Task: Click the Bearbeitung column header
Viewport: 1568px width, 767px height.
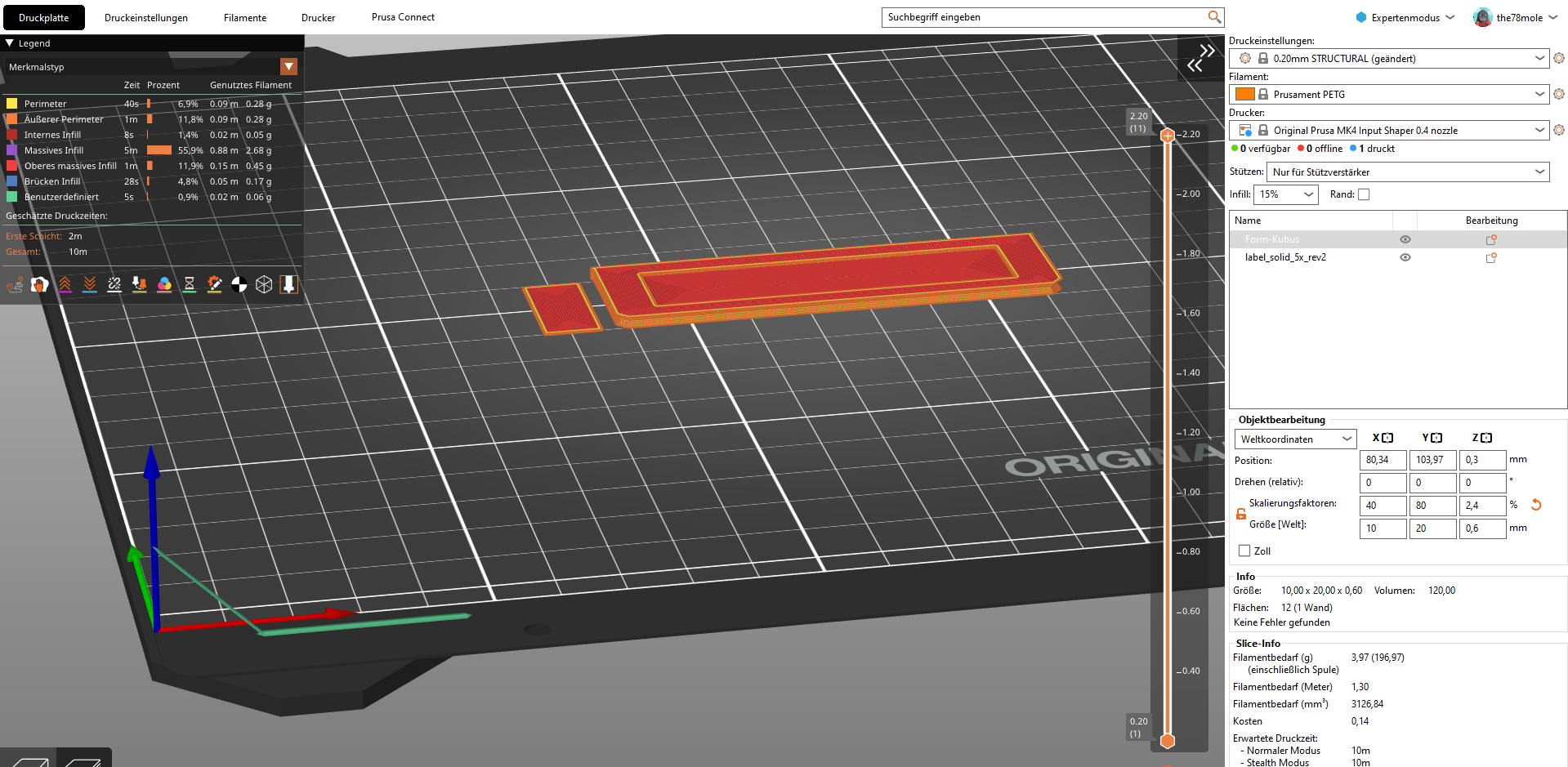Action: (x=1491, y=221)
